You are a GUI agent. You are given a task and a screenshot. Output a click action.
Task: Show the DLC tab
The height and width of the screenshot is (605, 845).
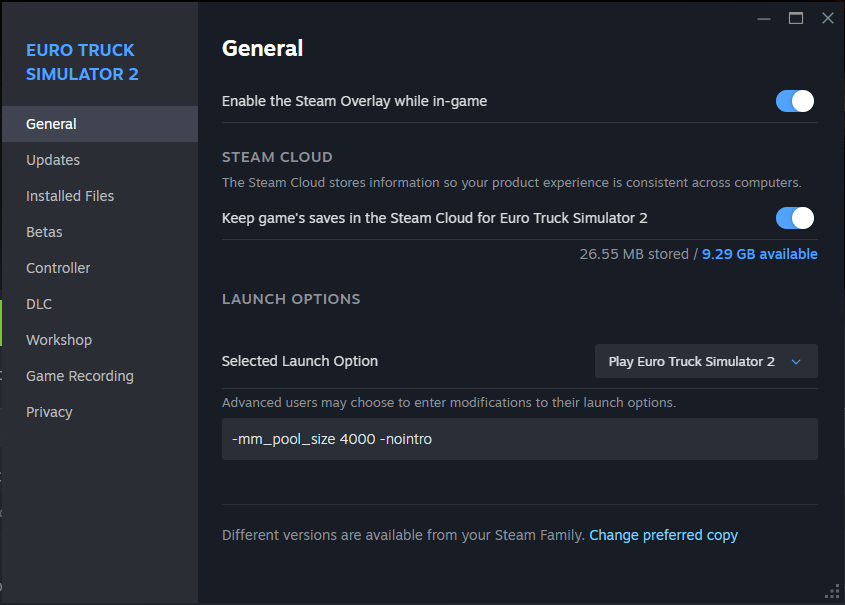pos(39,304)
